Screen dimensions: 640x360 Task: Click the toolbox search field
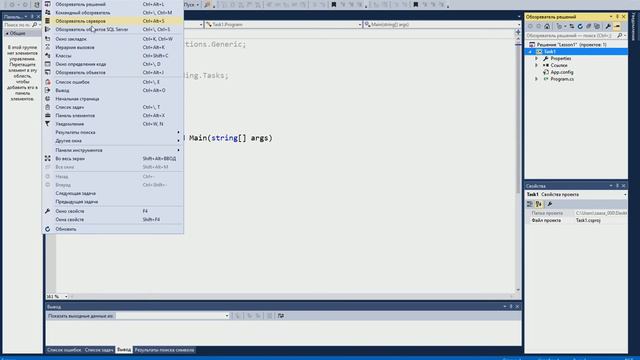[x=21, y=25]
